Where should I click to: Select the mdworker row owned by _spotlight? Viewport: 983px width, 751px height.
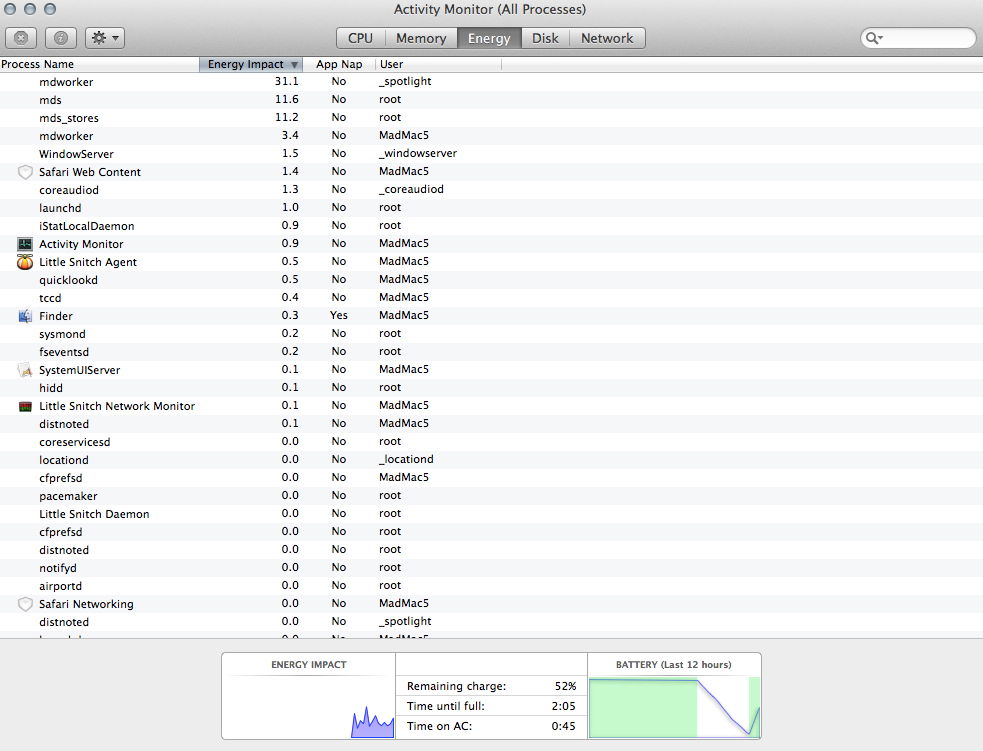coord(492,81)
